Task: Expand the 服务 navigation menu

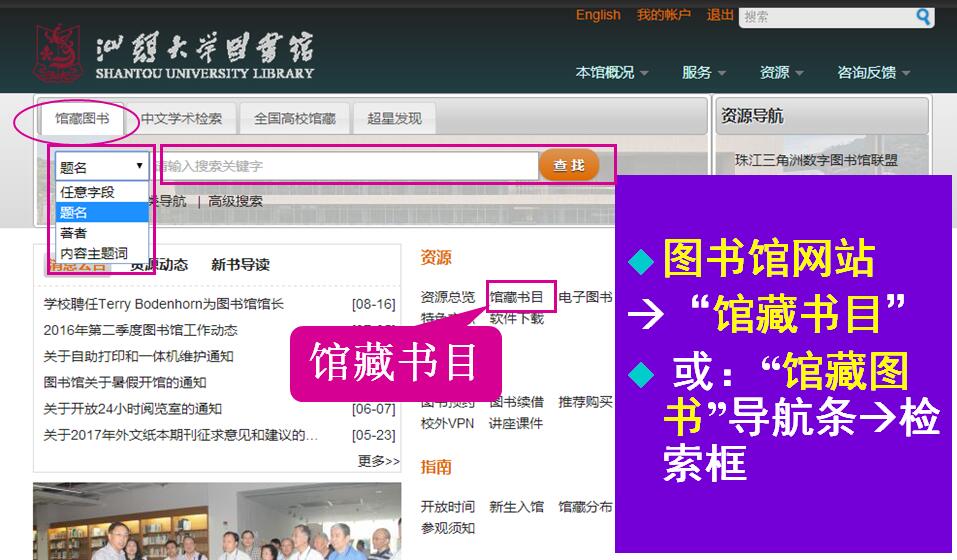Action: (x=705, y=72)
